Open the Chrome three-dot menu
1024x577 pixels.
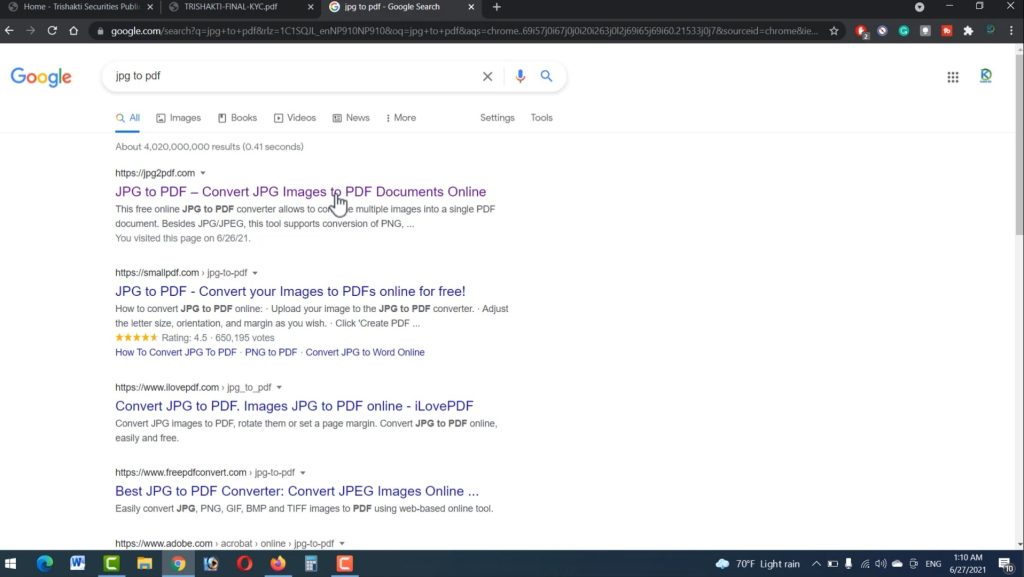(x=1011, y=31)
